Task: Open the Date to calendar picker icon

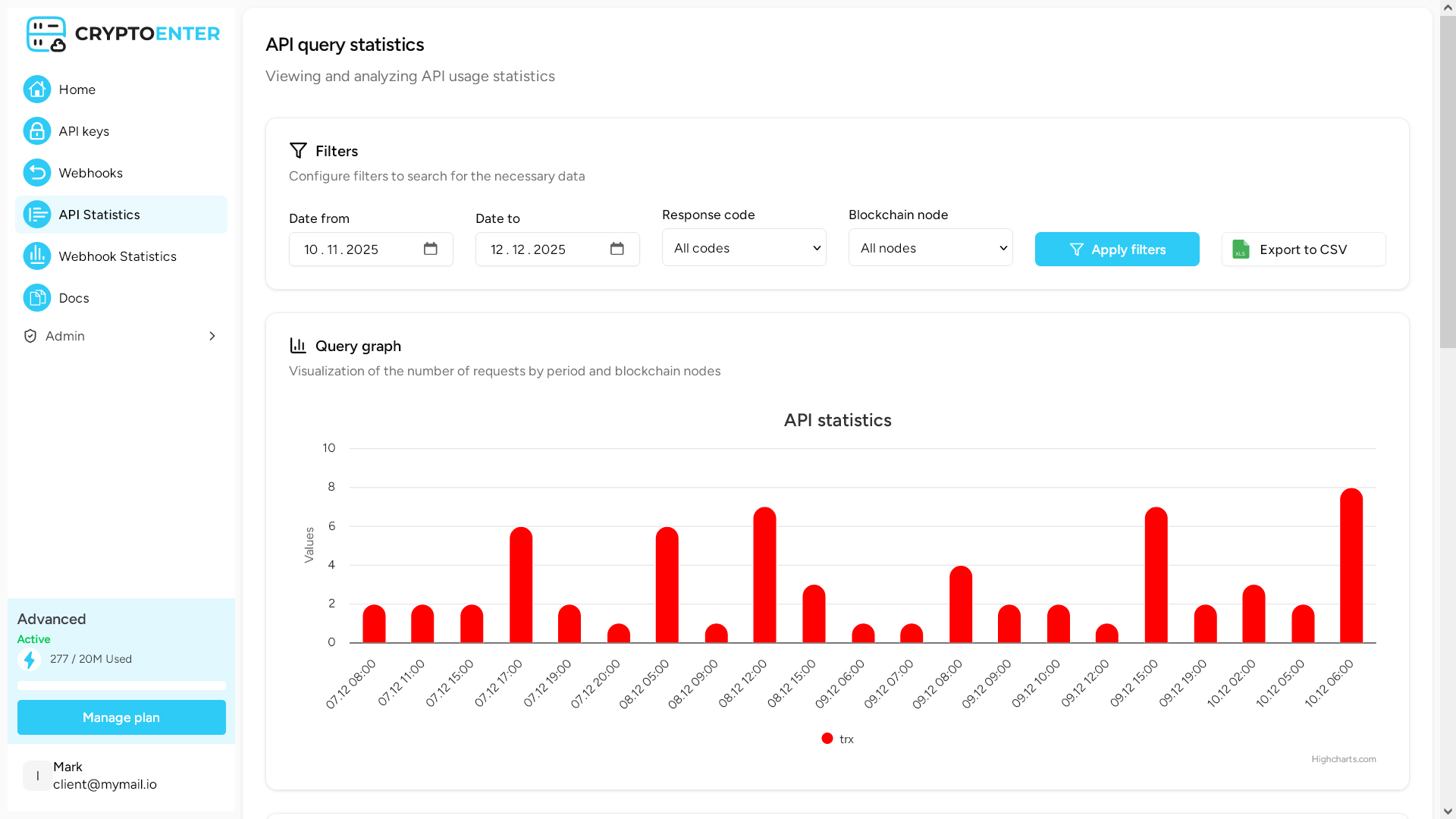Action: (x=617, y=249)
